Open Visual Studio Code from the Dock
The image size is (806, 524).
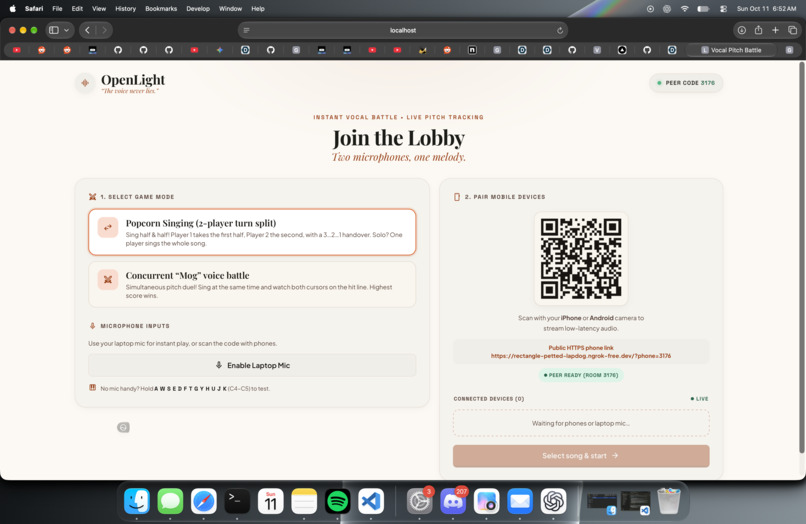point(371,501)
